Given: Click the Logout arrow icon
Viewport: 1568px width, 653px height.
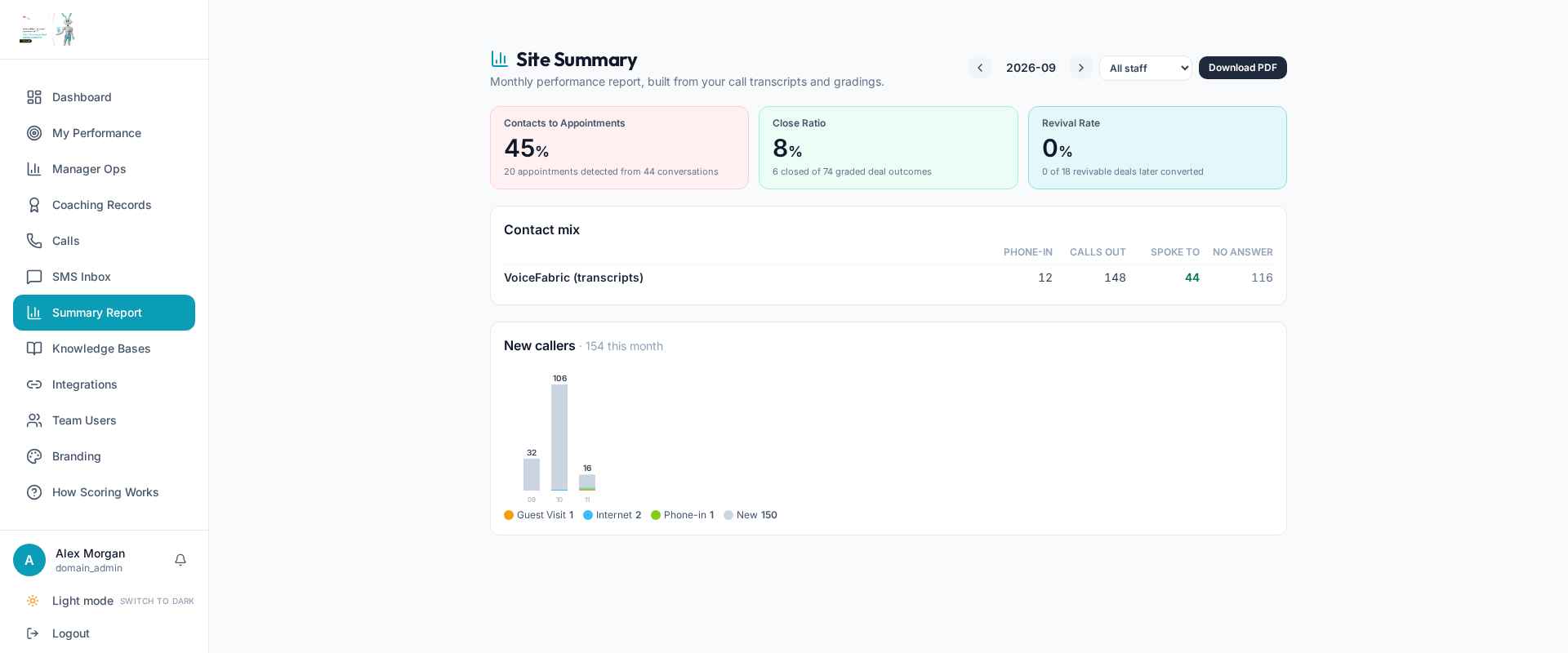Looking at the screenshot, I should click(33, 633).
